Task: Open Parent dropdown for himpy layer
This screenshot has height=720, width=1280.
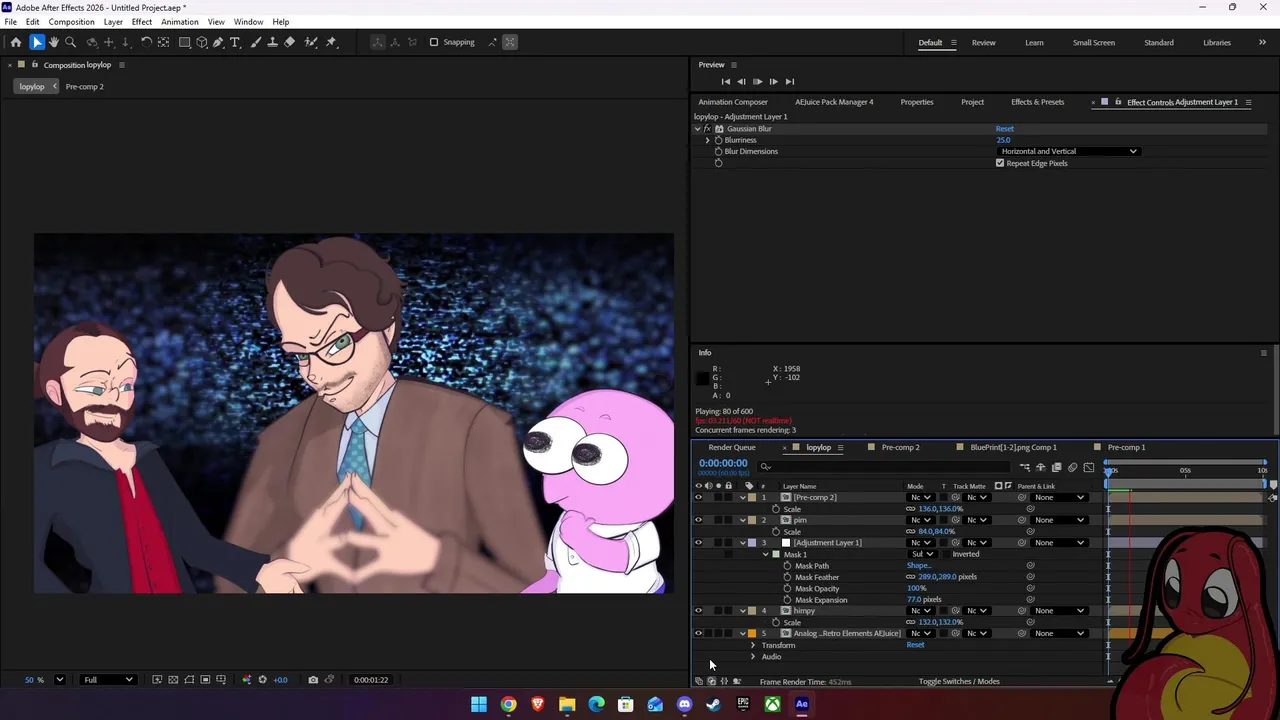Action: tap(1060, 611)
